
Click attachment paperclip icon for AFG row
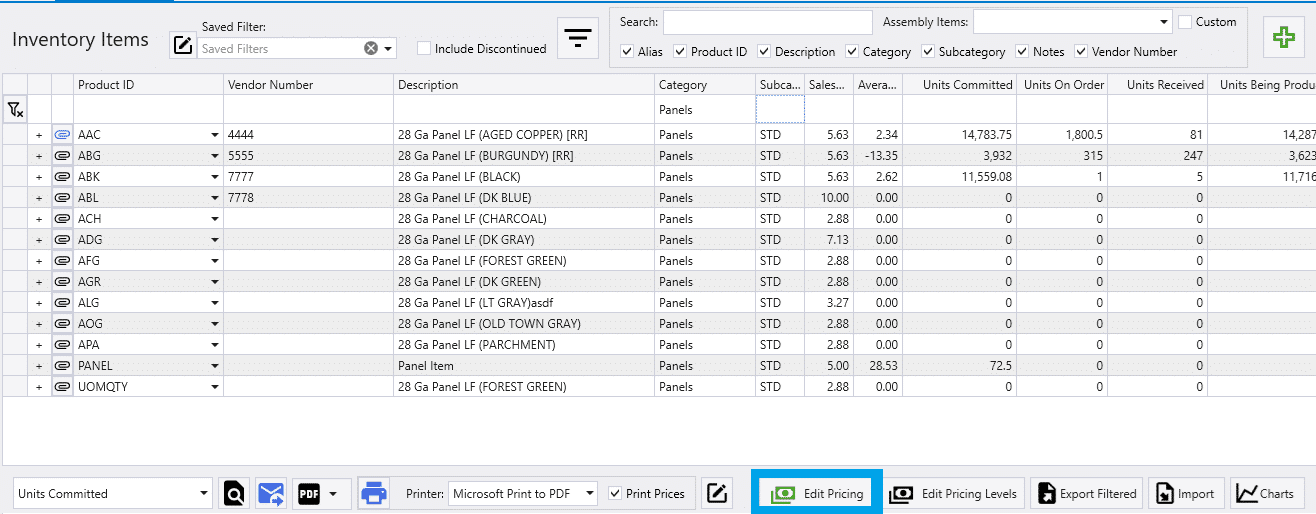[x=62, y=261]
